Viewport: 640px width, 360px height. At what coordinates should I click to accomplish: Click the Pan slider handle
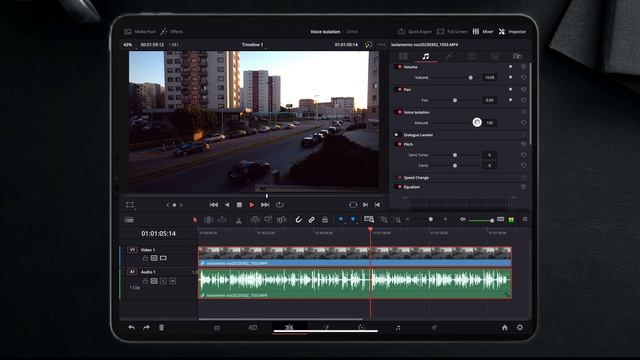[455, 100]
